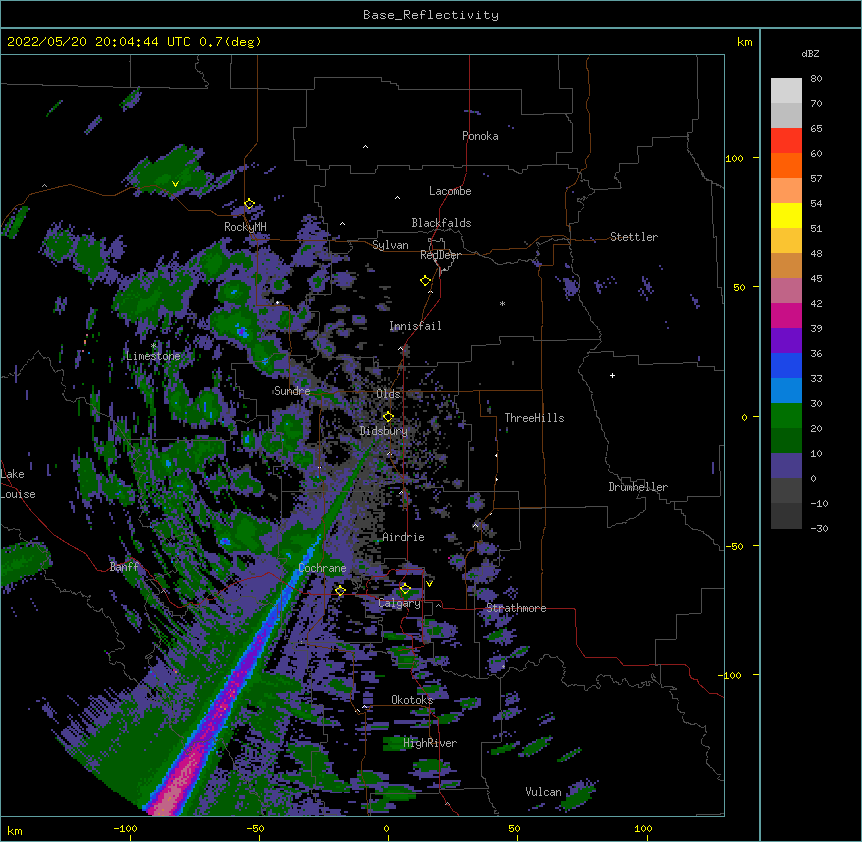The image size is (862, 842).
Task: Pick the red swatch between 65 and 60
Action: click(786, 141)
